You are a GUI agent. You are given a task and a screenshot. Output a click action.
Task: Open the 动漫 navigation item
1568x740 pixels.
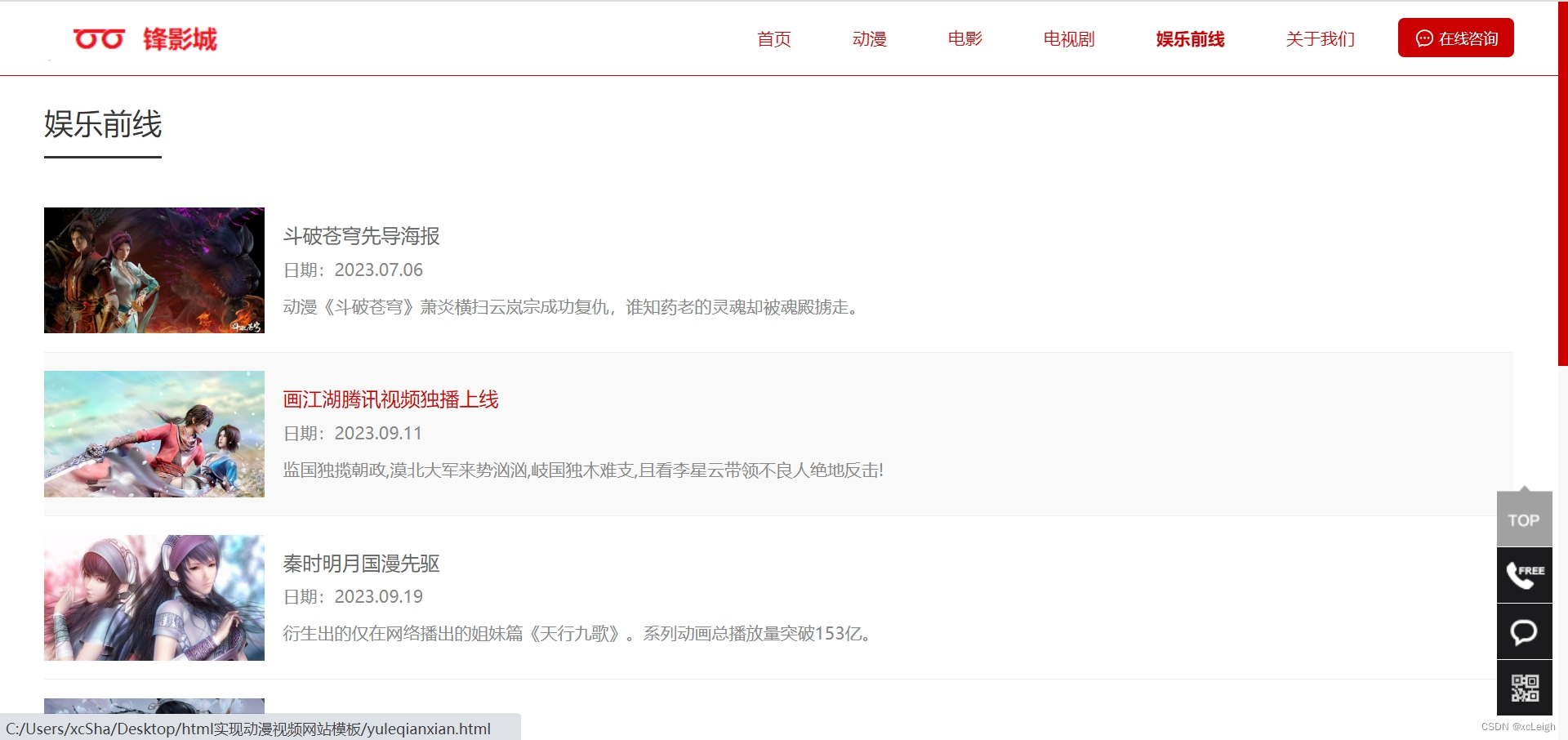[x=869, y=38]
